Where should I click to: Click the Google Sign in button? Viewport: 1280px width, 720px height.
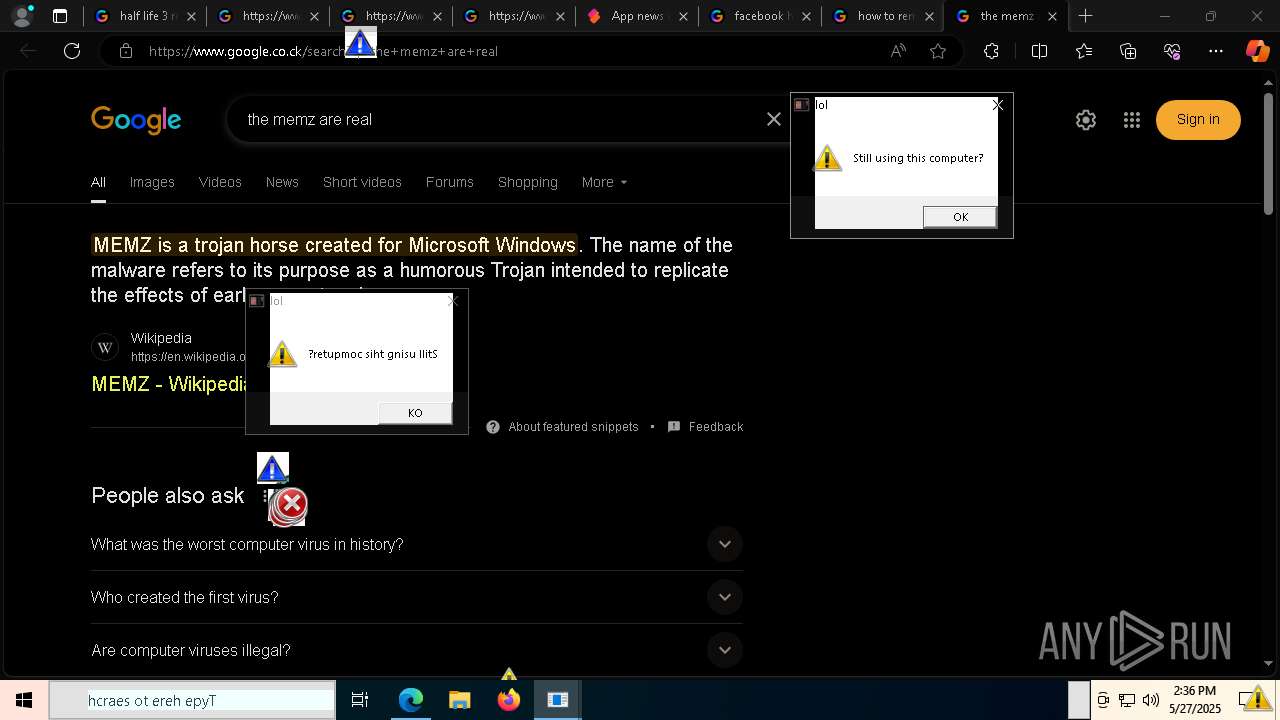click(1198, 119)
